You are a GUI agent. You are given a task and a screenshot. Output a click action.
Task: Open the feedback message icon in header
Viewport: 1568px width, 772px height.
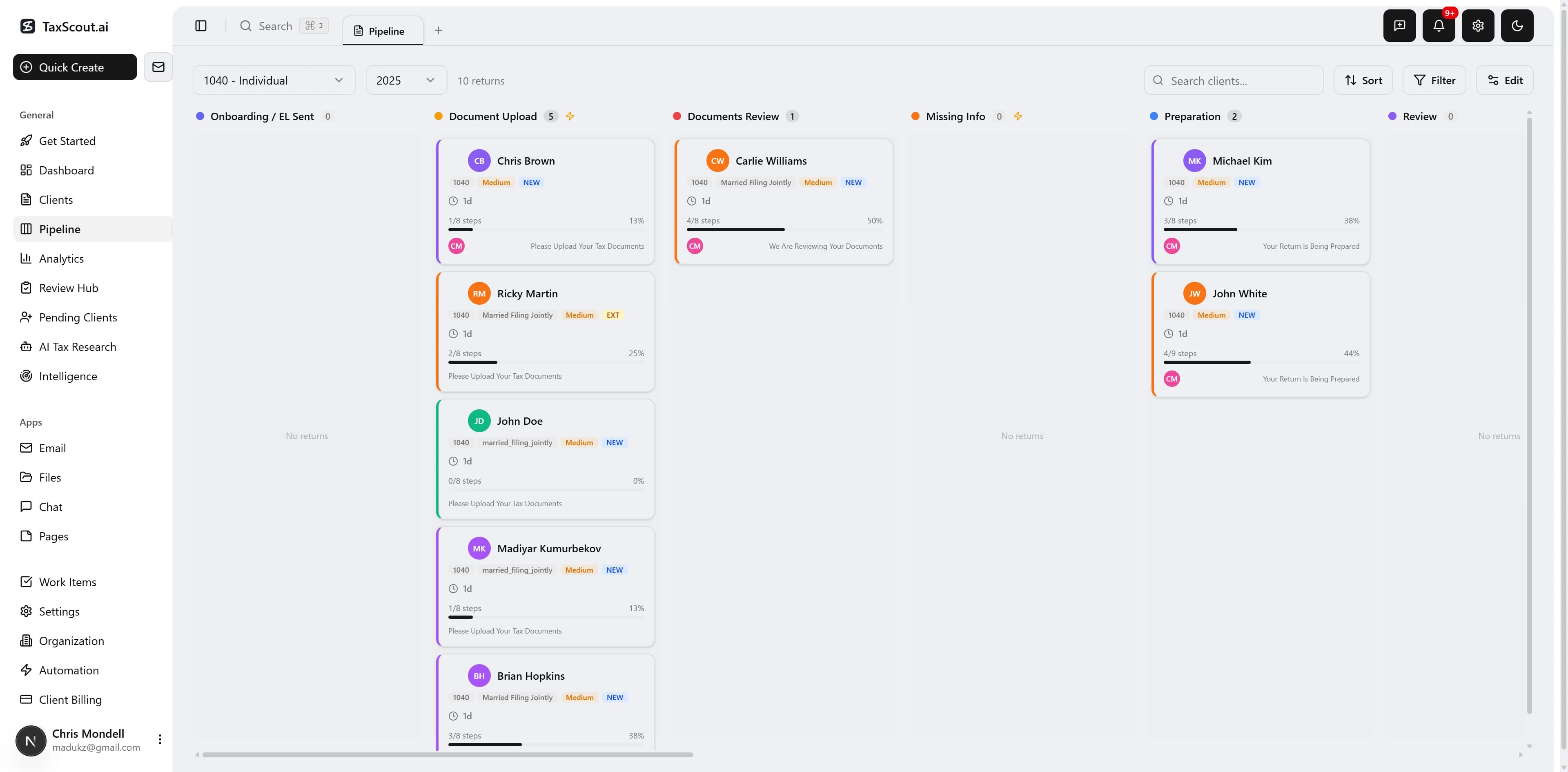click(x=1399, y=26)
